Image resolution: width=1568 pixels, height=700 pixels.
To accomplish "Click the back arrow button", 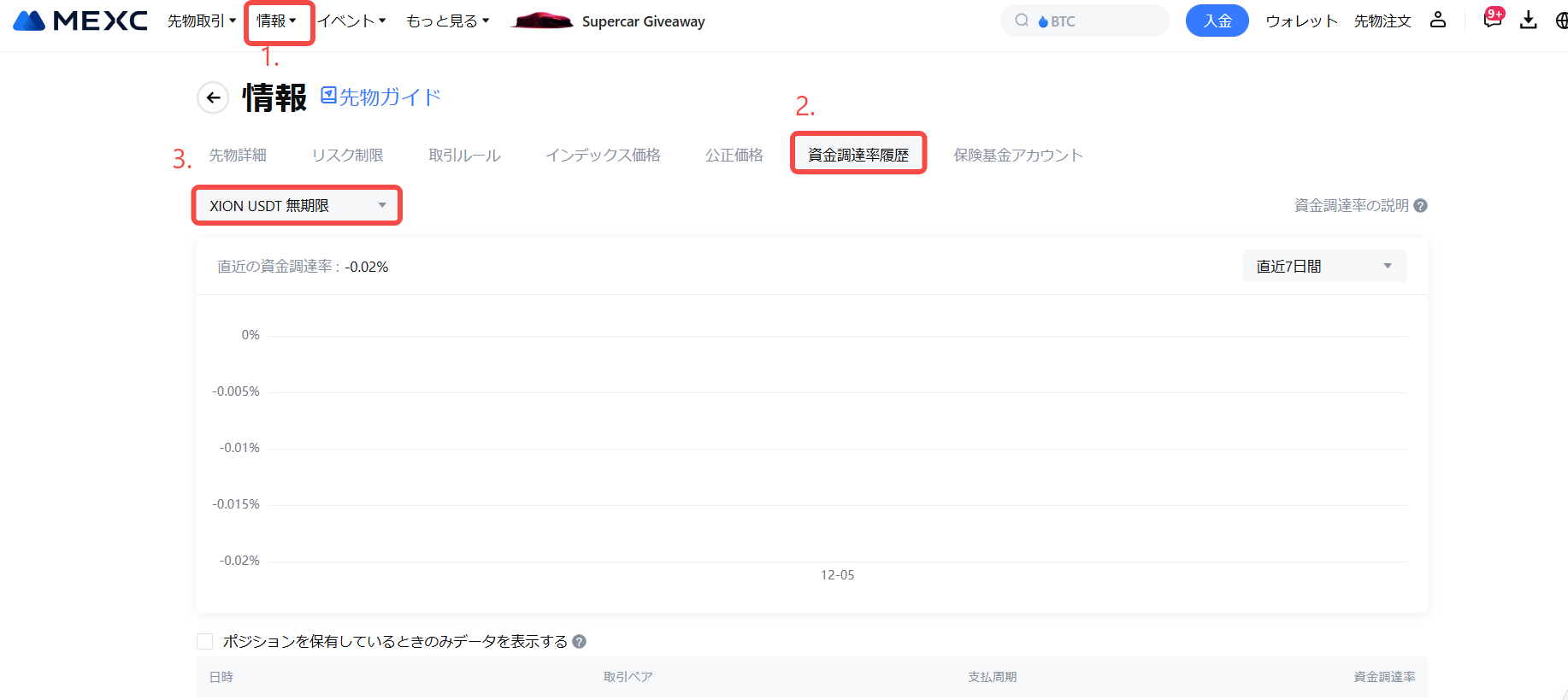I will coord(213,97).
